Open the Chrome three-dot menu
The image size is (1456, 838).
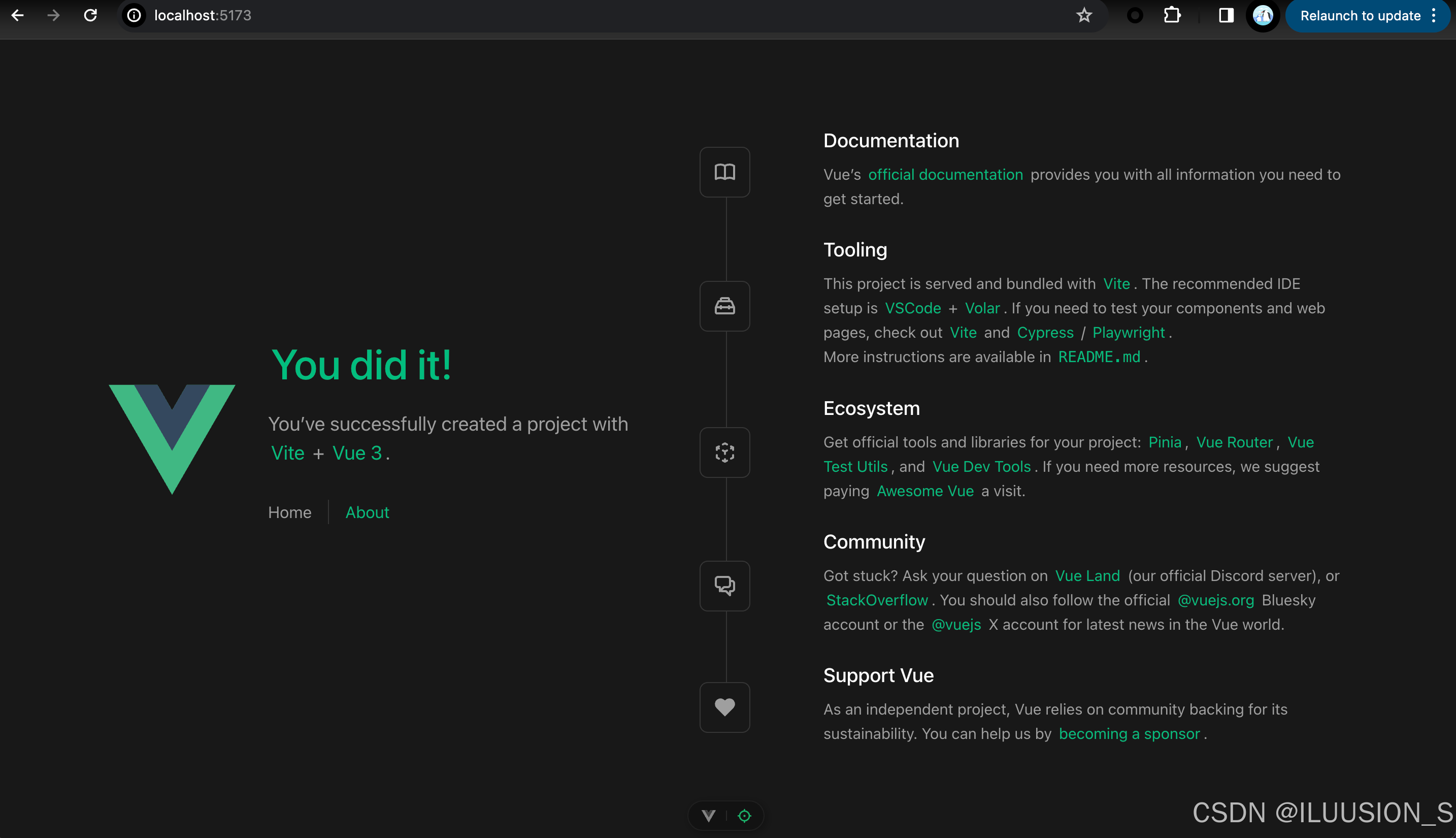click(1434, 16)
